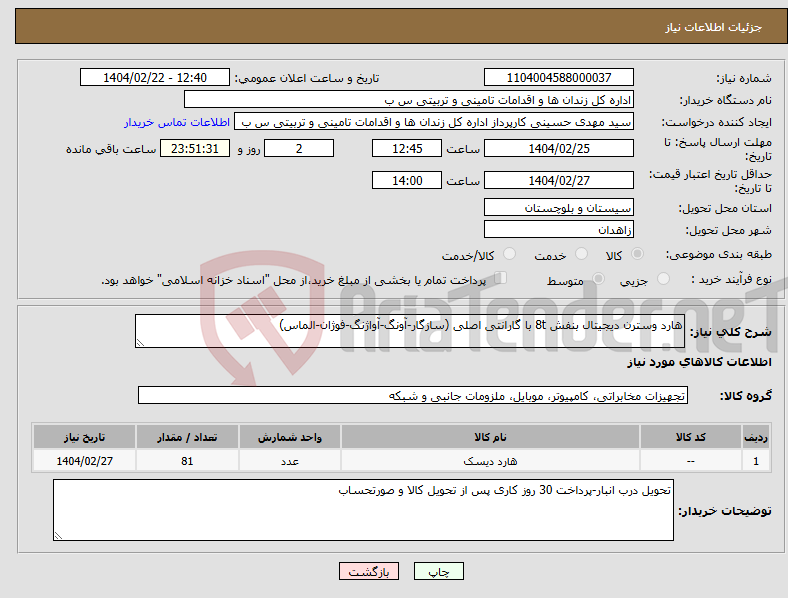Click the goods group field تجهیزات مخابراتی
788x598 pixels.
413,395
